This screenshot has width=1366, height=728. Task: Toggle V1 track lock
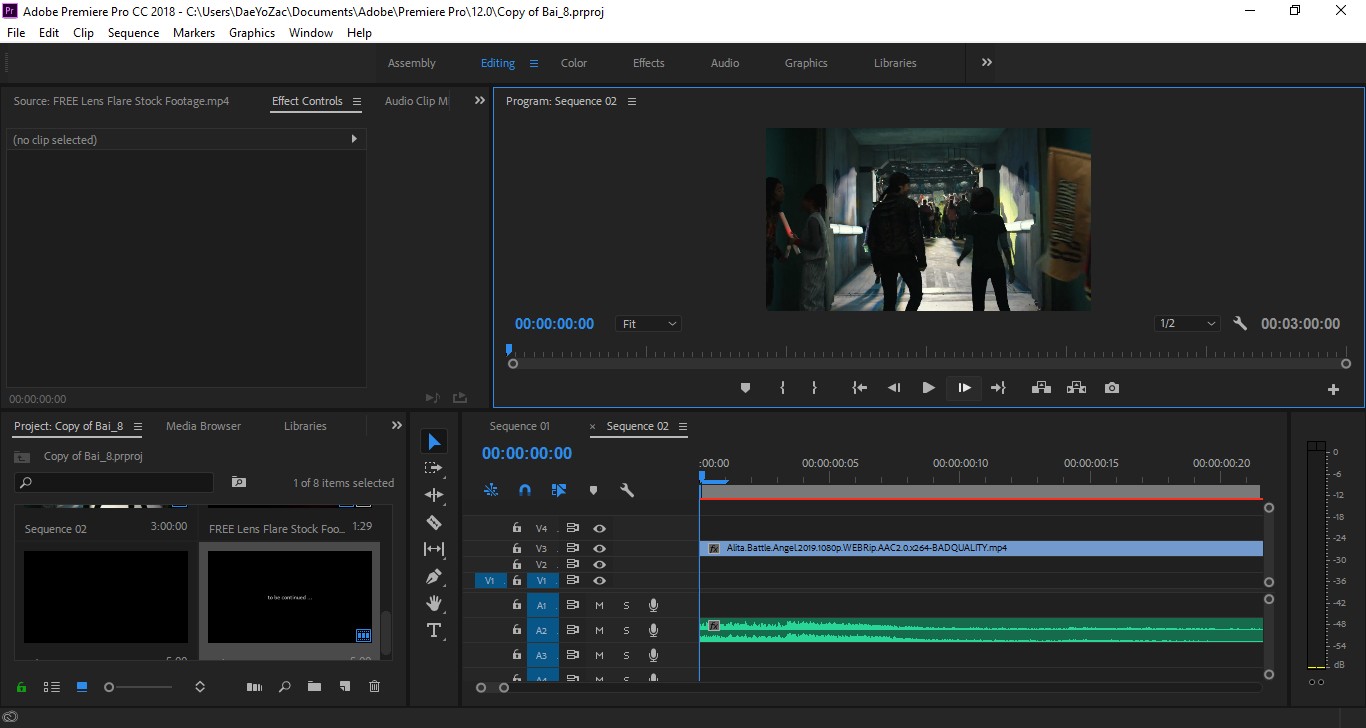(x=516, y=580)
